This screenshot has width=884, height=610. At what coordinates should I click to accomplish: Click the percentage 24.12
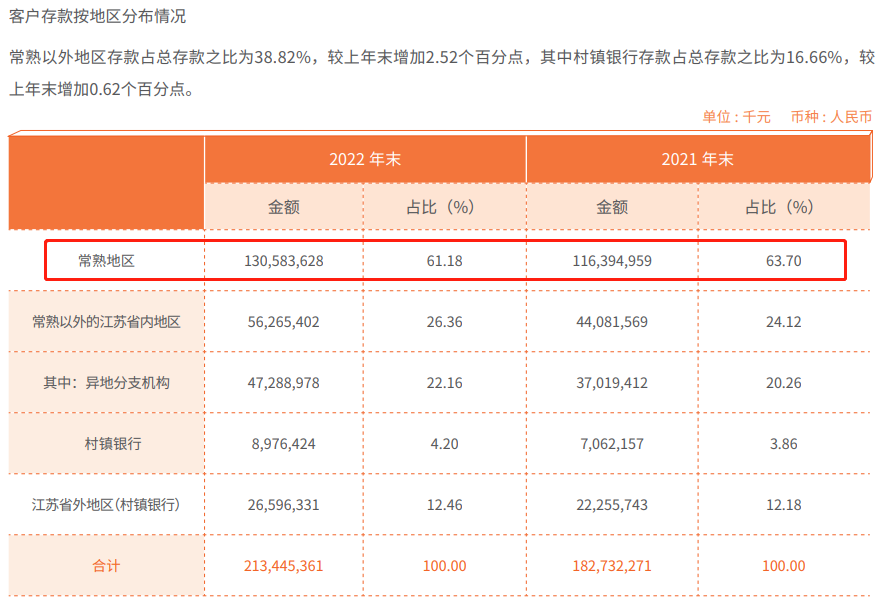[783, 322]
